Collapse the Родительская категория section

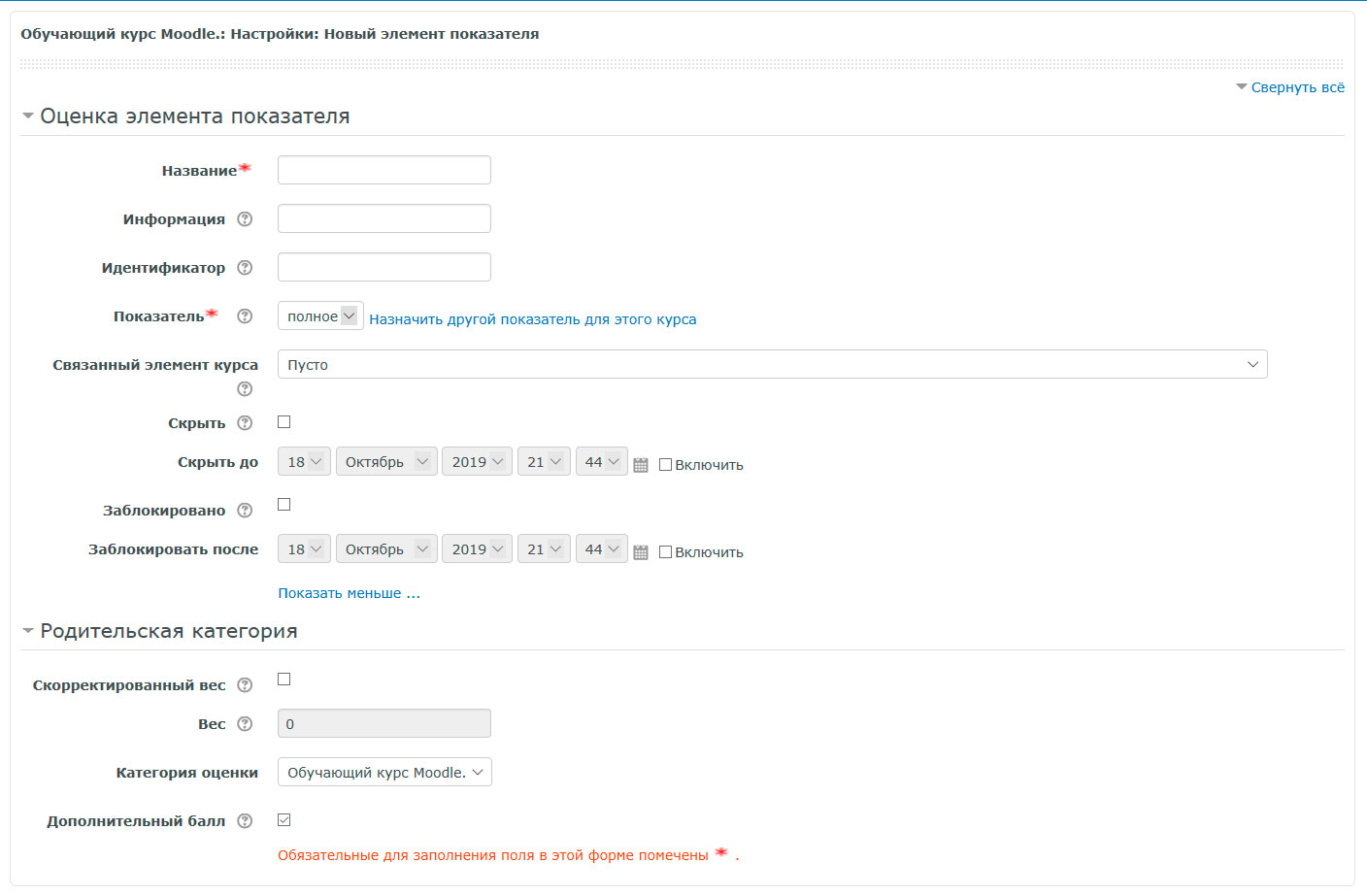click(168, 631)
